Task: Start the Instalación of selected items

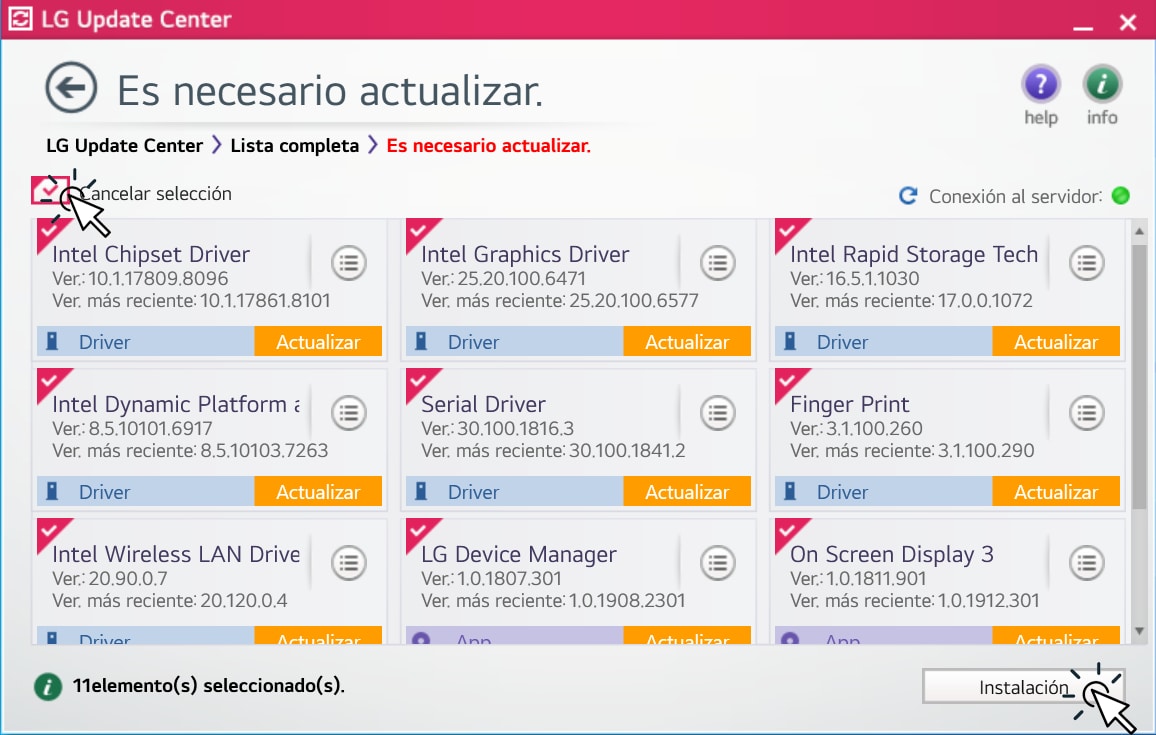Action: tap(1023, 687)
